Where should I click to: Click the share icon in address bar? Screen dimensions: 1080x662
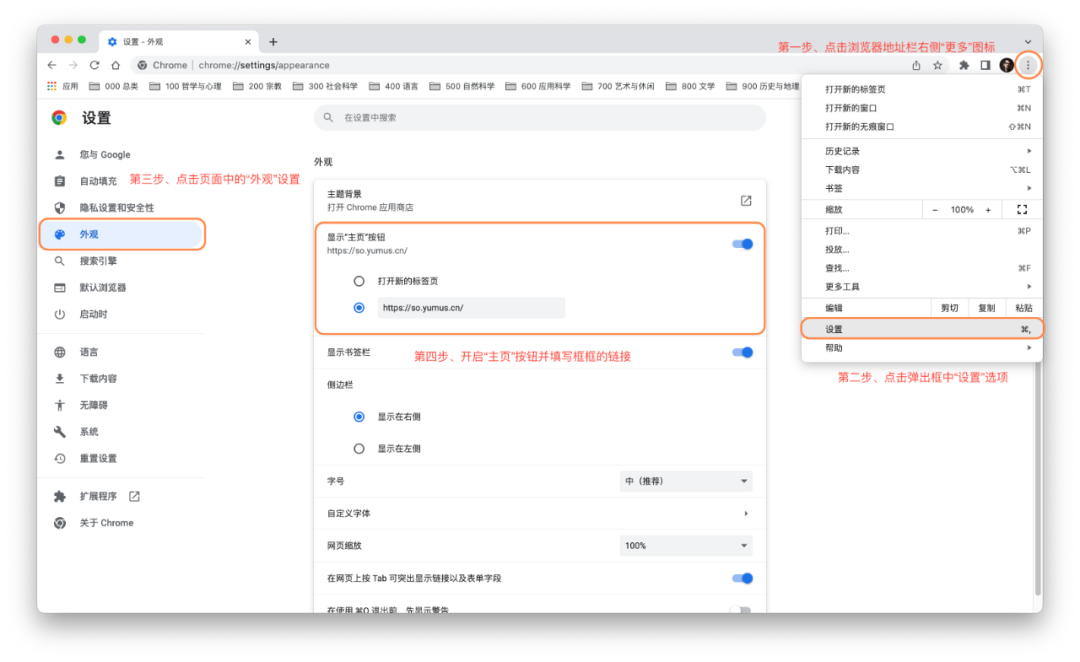pyautogui.click(x=916, y=65)
